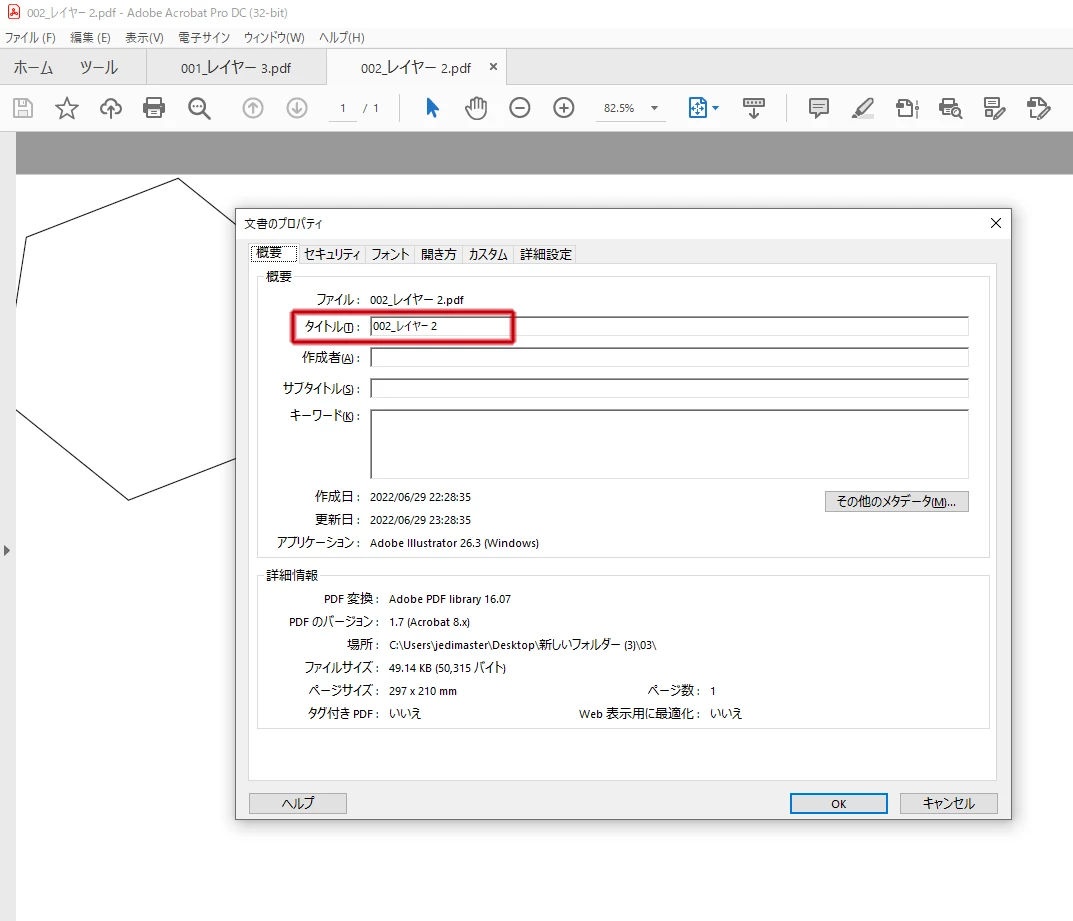The height and width of the screenshot is (921, 1073).
Task: Select the 概要 tab in properties
Action: (x=272, y=253)
